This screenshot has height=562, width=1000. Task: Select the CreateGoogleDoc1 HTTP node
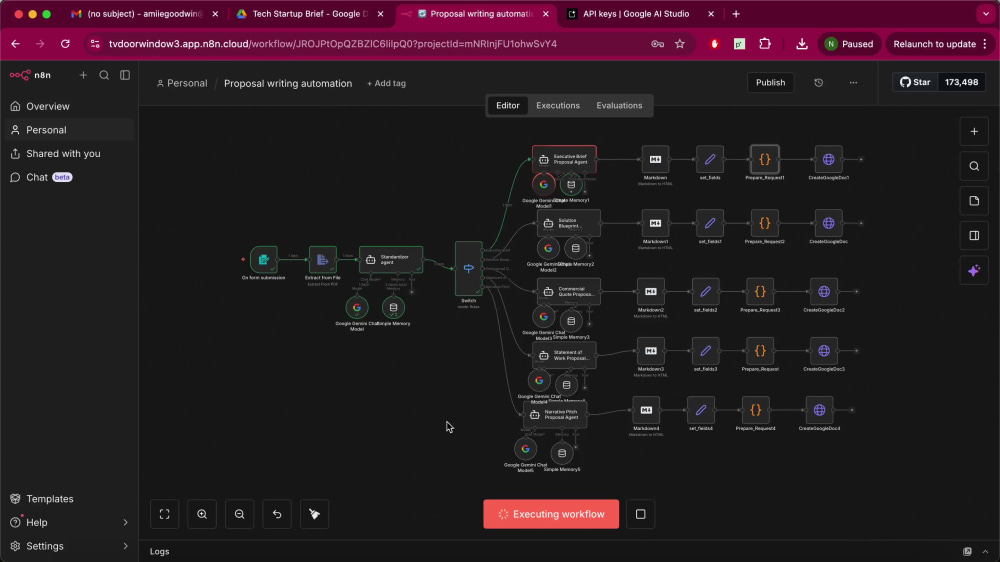[828, 159]
